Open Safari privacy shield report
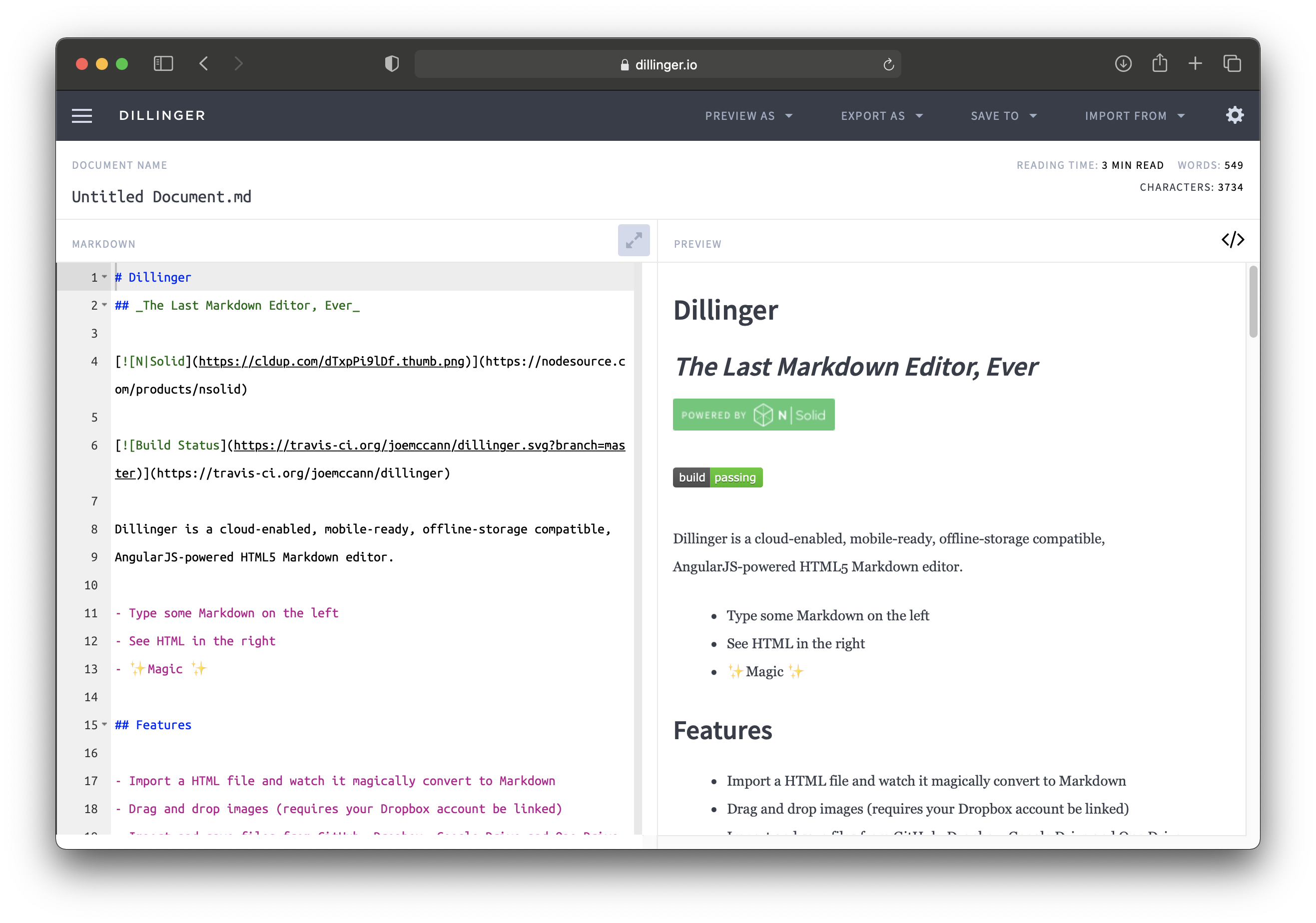 tap(392, 63)
